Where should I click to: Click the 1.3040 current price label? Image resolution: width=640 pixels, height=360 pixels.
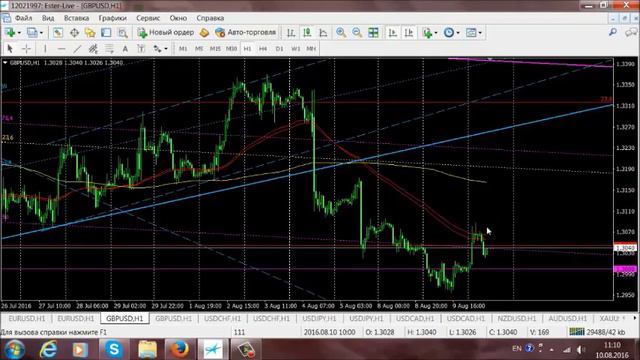(x=625, y=248)
